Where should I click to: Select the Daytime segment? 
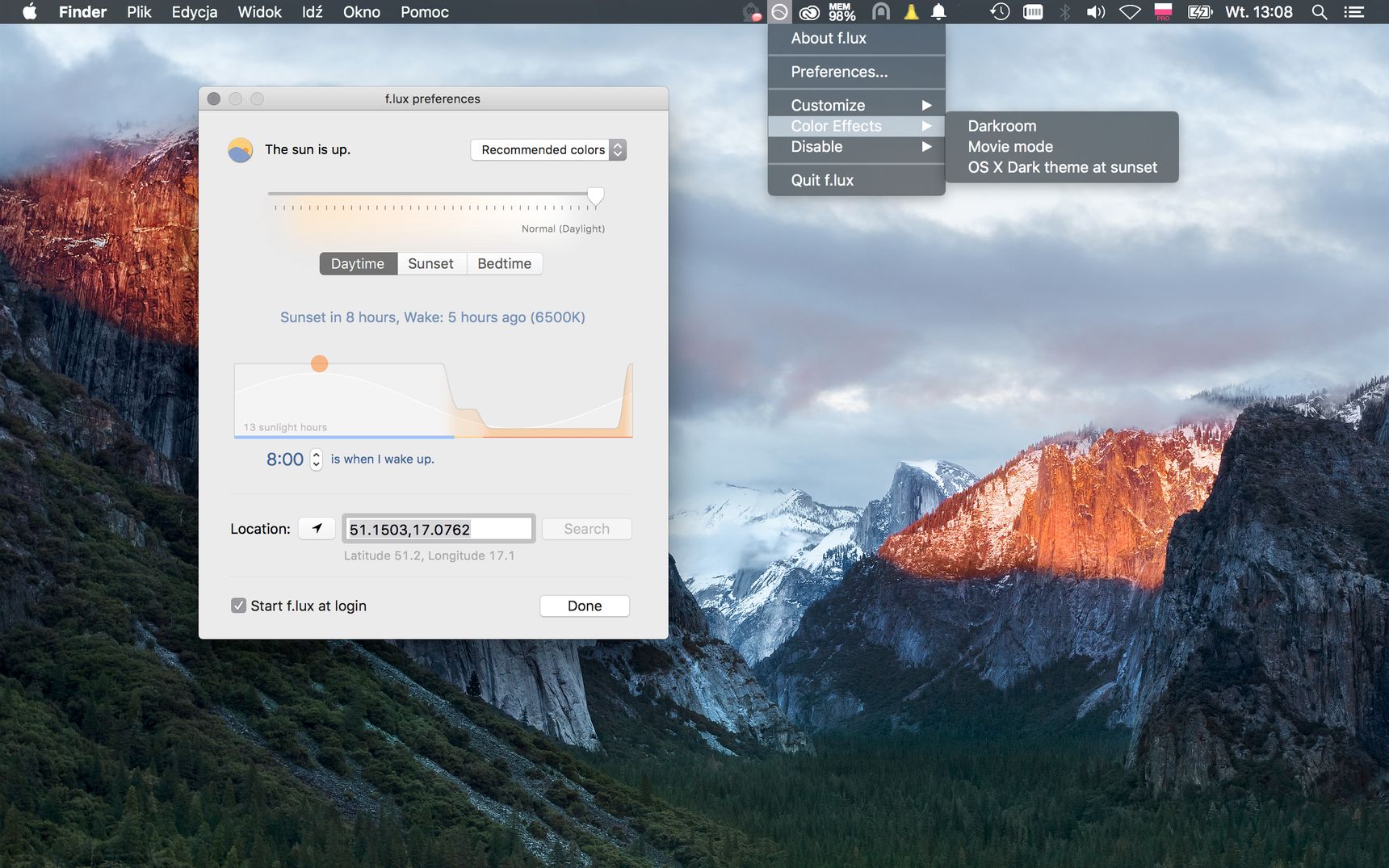pos(358,264)
